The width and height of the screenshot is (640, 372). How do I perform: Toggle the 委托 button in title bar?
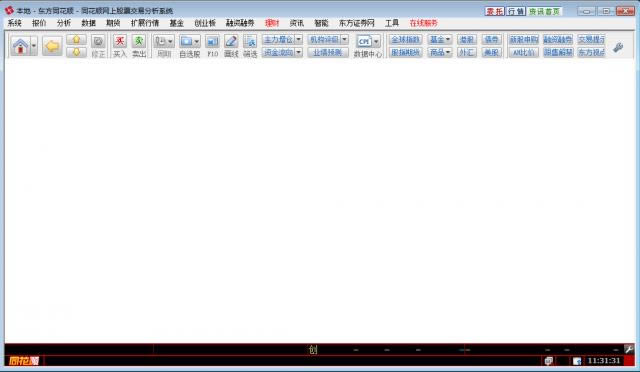click(495, 11)
